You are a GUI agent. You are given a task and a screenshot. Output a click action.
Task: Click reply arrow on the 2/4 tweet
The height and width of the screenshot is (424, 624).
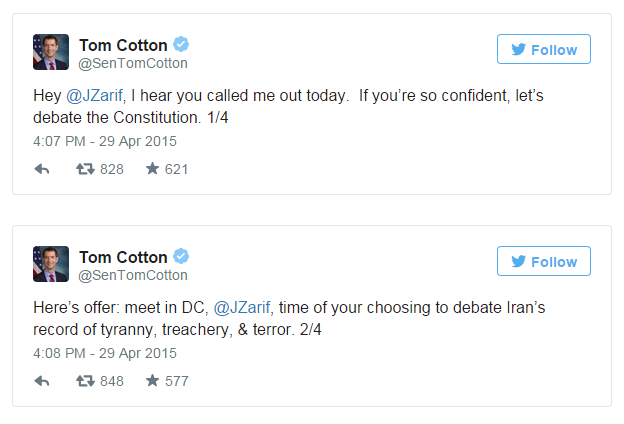point(42,381)
